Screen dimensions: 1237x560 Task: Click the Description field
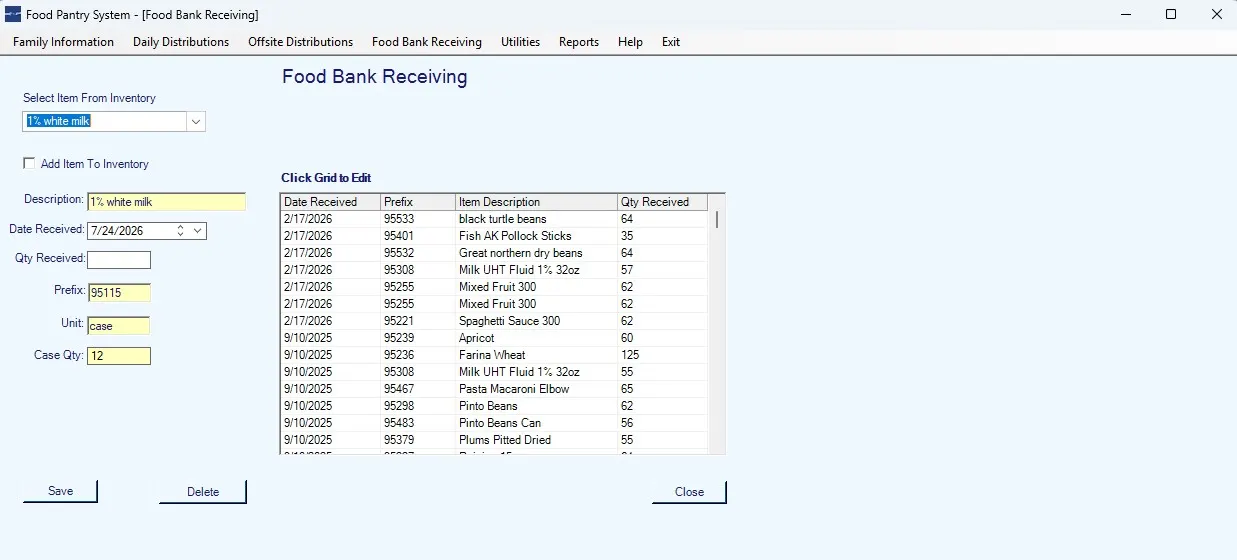[166, 201]
